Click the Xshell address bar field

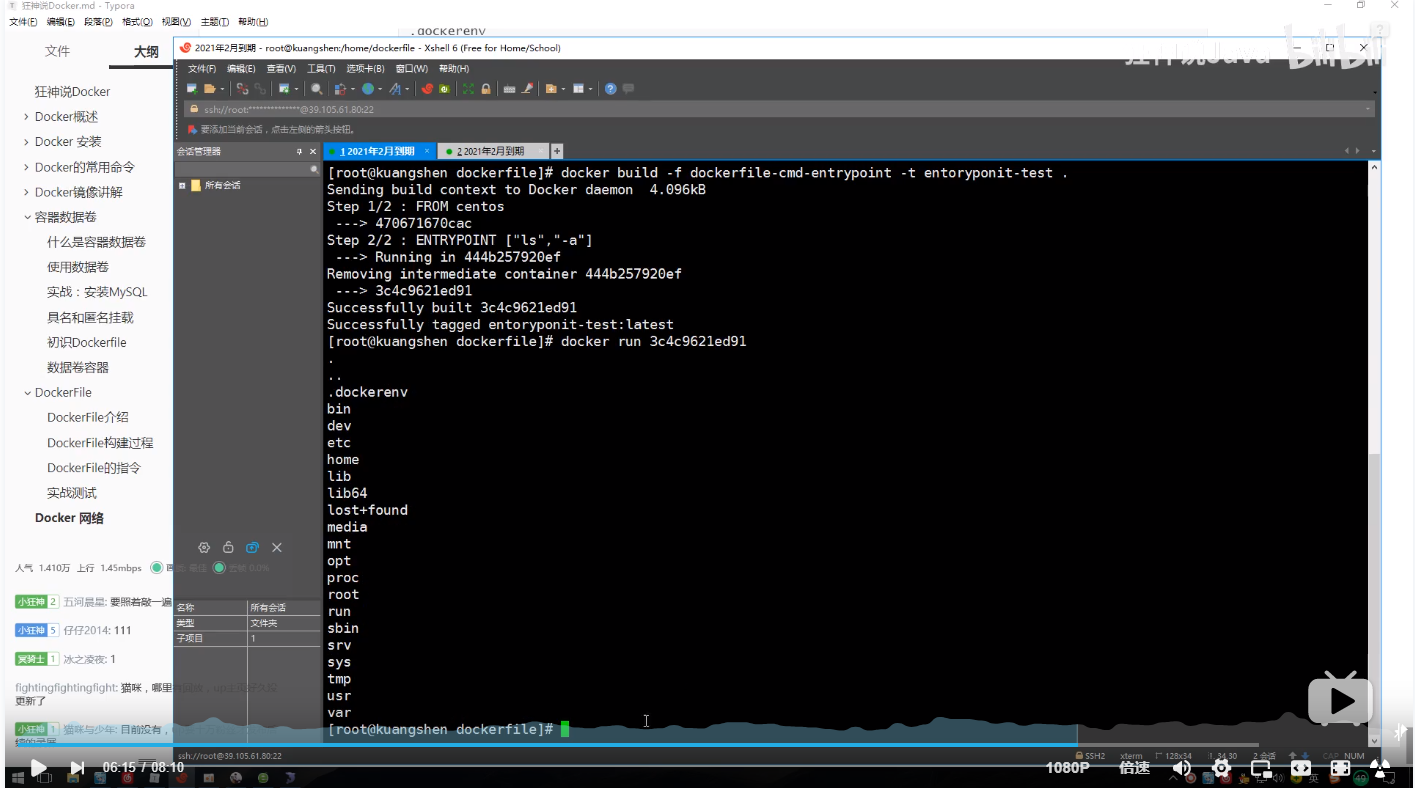point(780,110)
